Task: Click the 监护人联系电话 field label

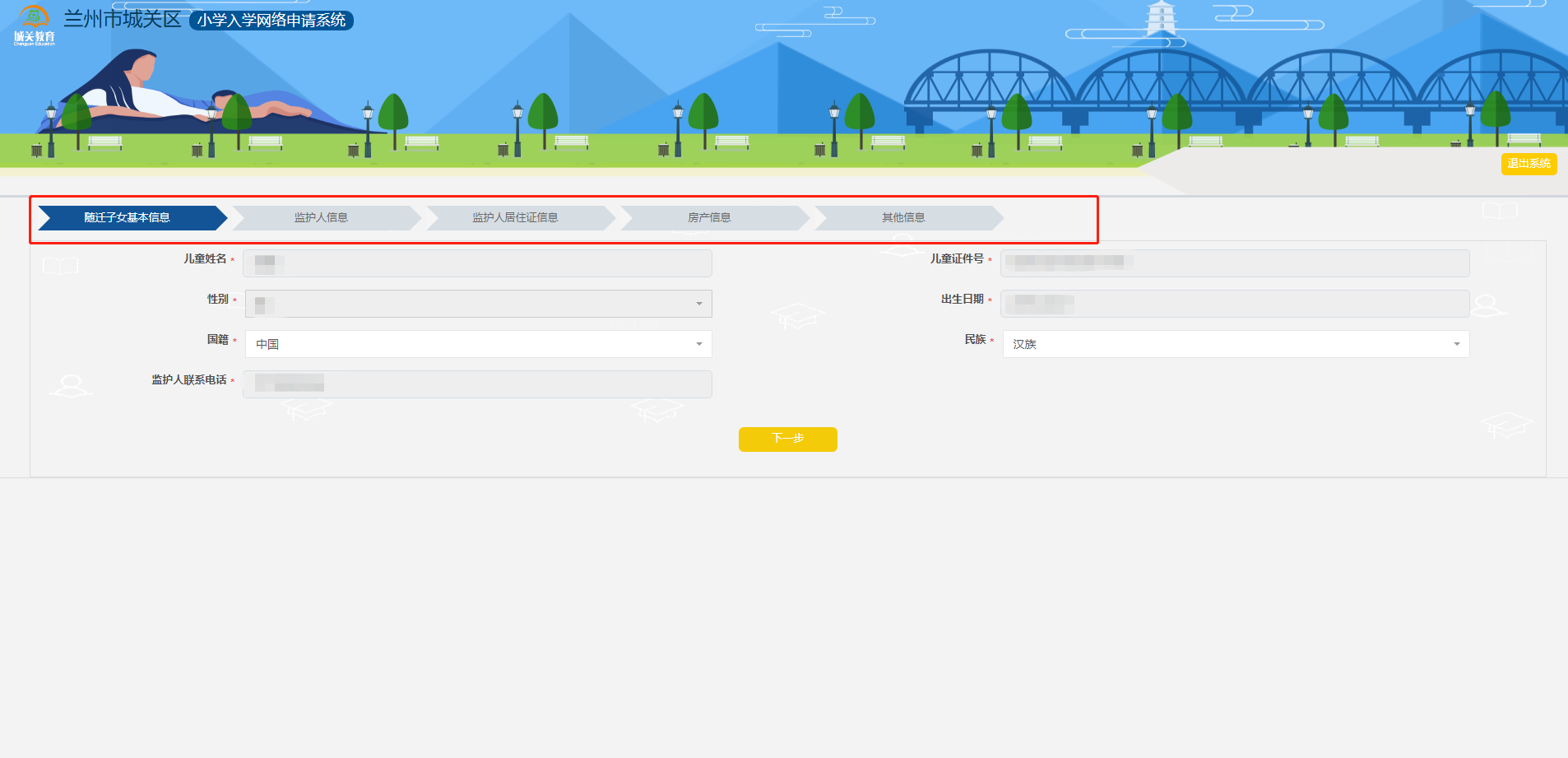Action: [188, 379]
